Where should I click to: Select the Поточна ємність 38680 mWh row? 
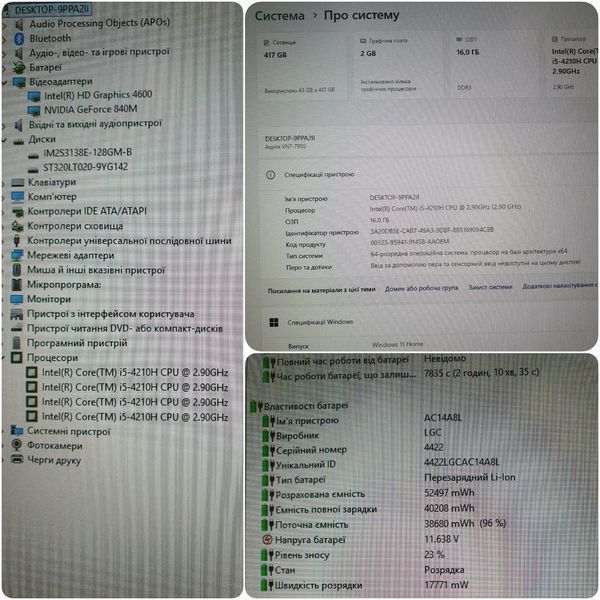[x=386, y=524]
